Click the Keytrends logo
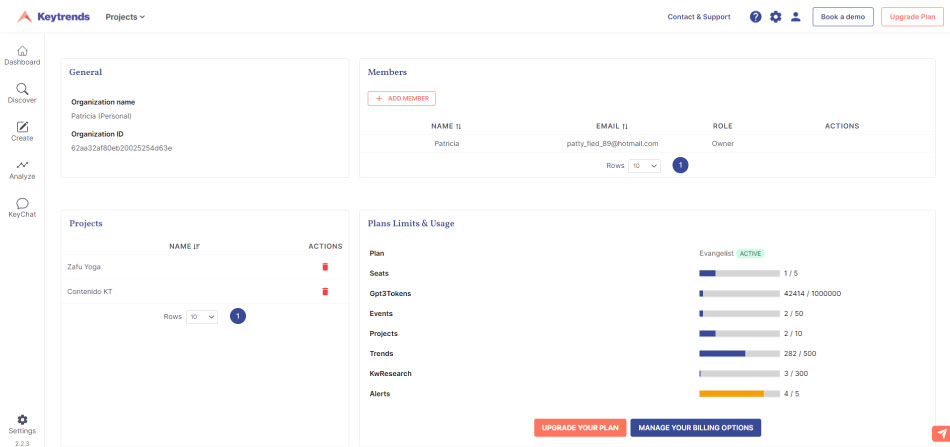950x447 pixels. tap(53, 17)
